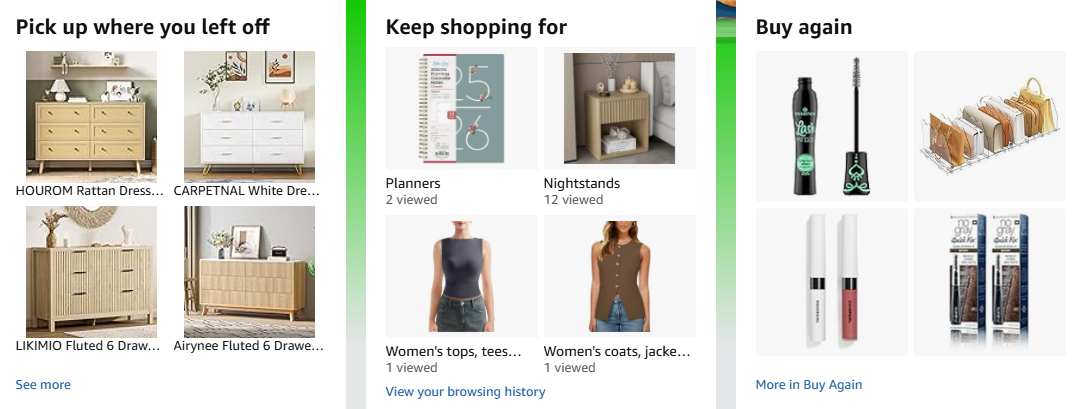Open the HOUROM Rattan Dresser image

coord(91,117)
